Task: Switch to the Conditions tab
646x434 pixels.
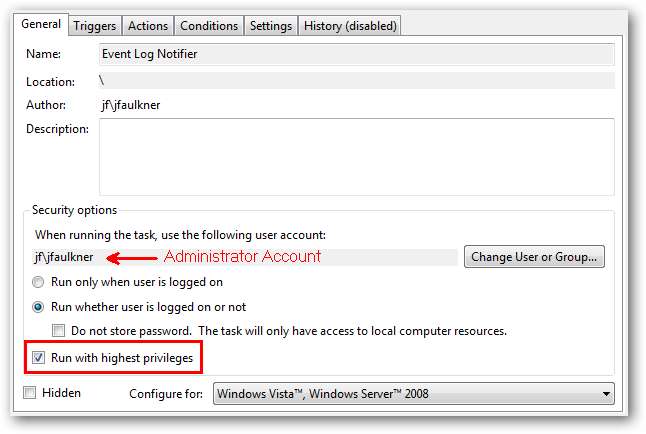Action: tap(208, 26)
